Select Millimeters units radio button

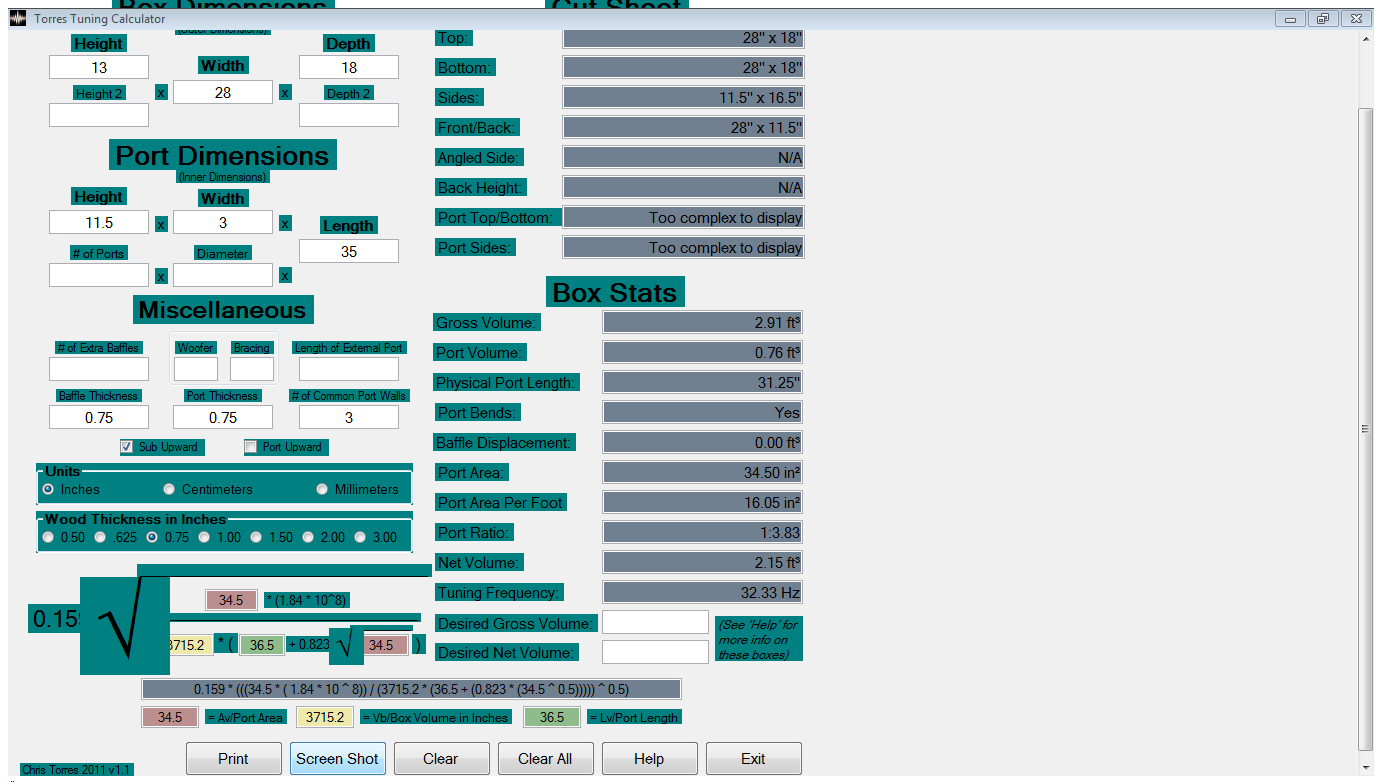(322, 489)
